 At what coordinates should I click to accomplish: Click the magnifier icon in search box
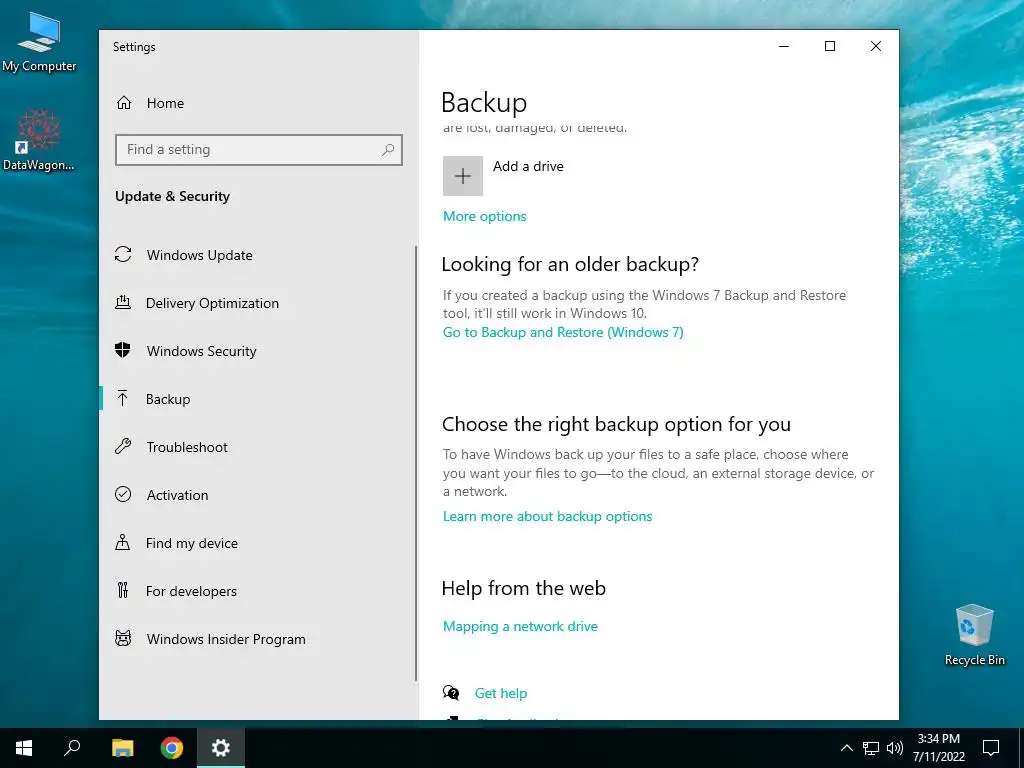point(388,150)
